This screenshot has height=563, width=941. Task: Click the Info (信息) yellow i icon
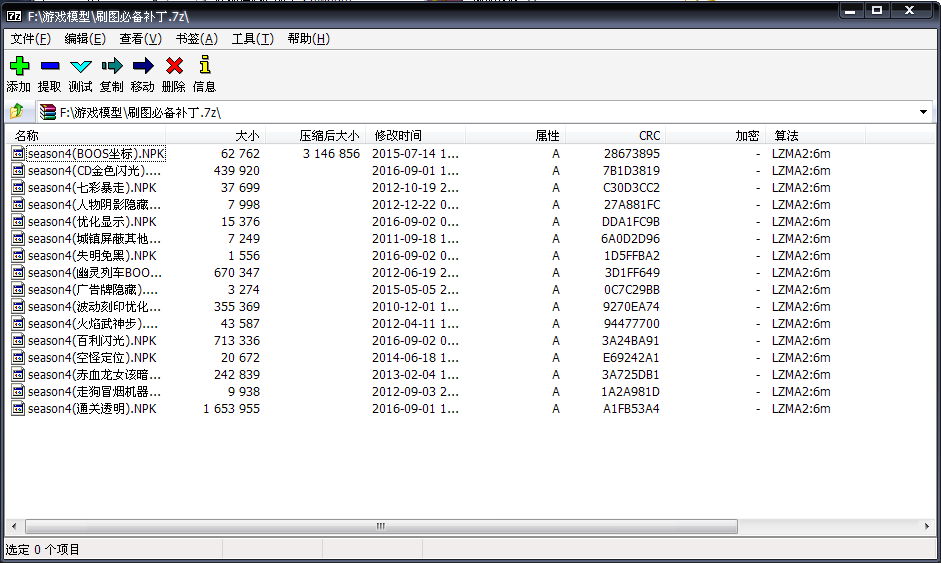tap(205, 65)
